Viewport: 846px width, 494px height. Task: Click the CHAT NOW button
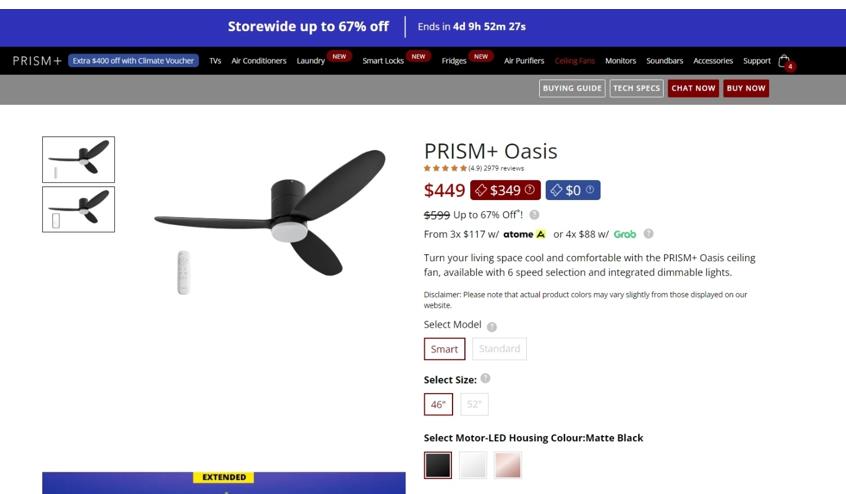click(693, 88)
